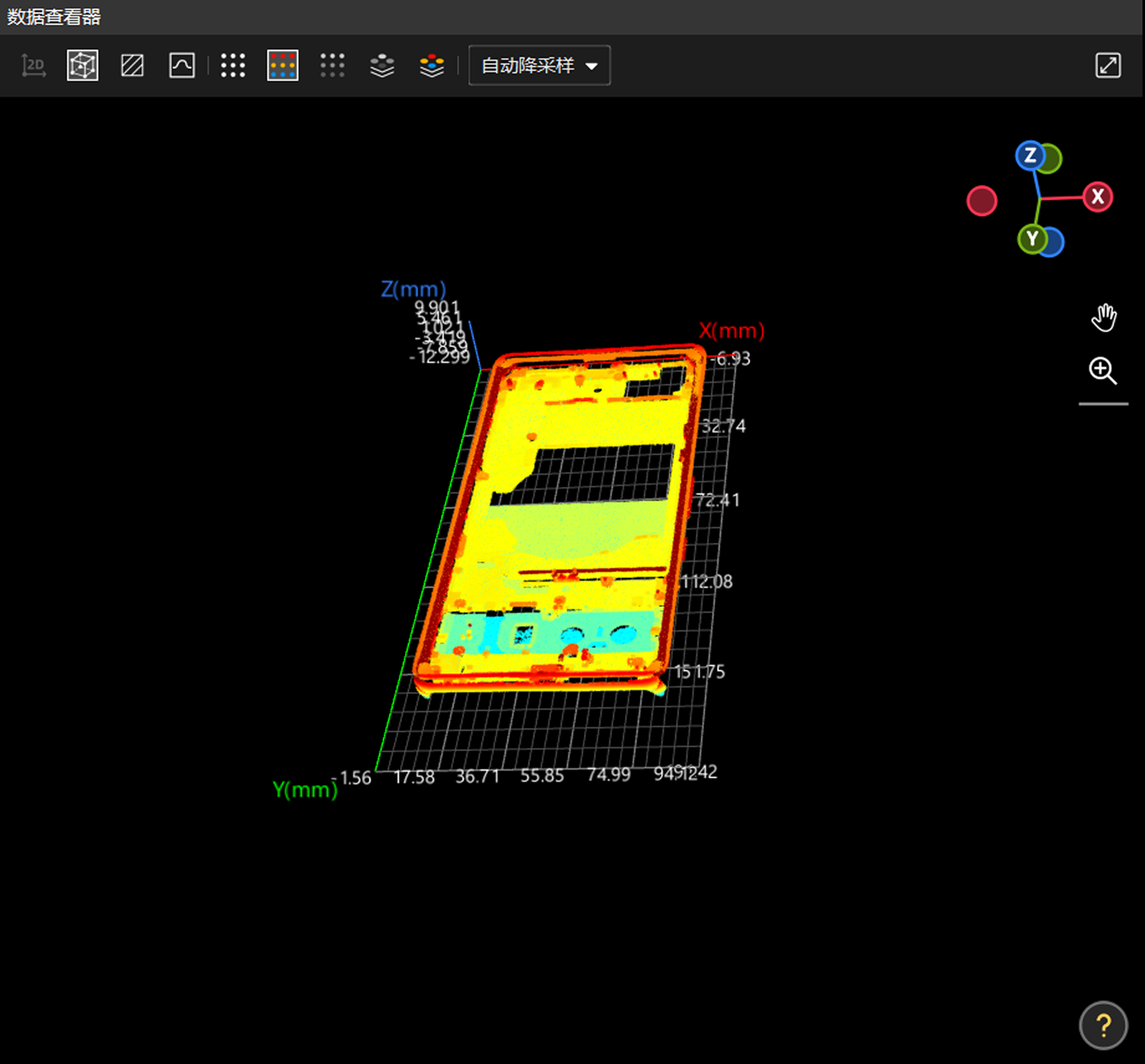Click the Z axis on the gizmo
Screen dimensions: 1145x1064
pos(1030,155)
